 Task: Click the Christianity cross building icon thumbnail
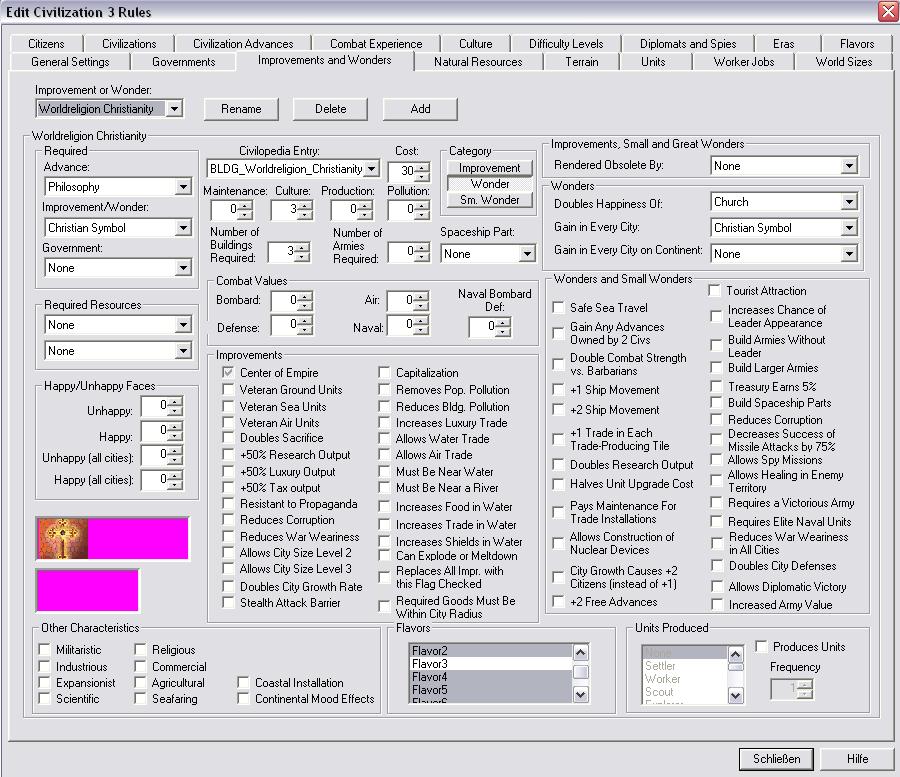[62, 538]
